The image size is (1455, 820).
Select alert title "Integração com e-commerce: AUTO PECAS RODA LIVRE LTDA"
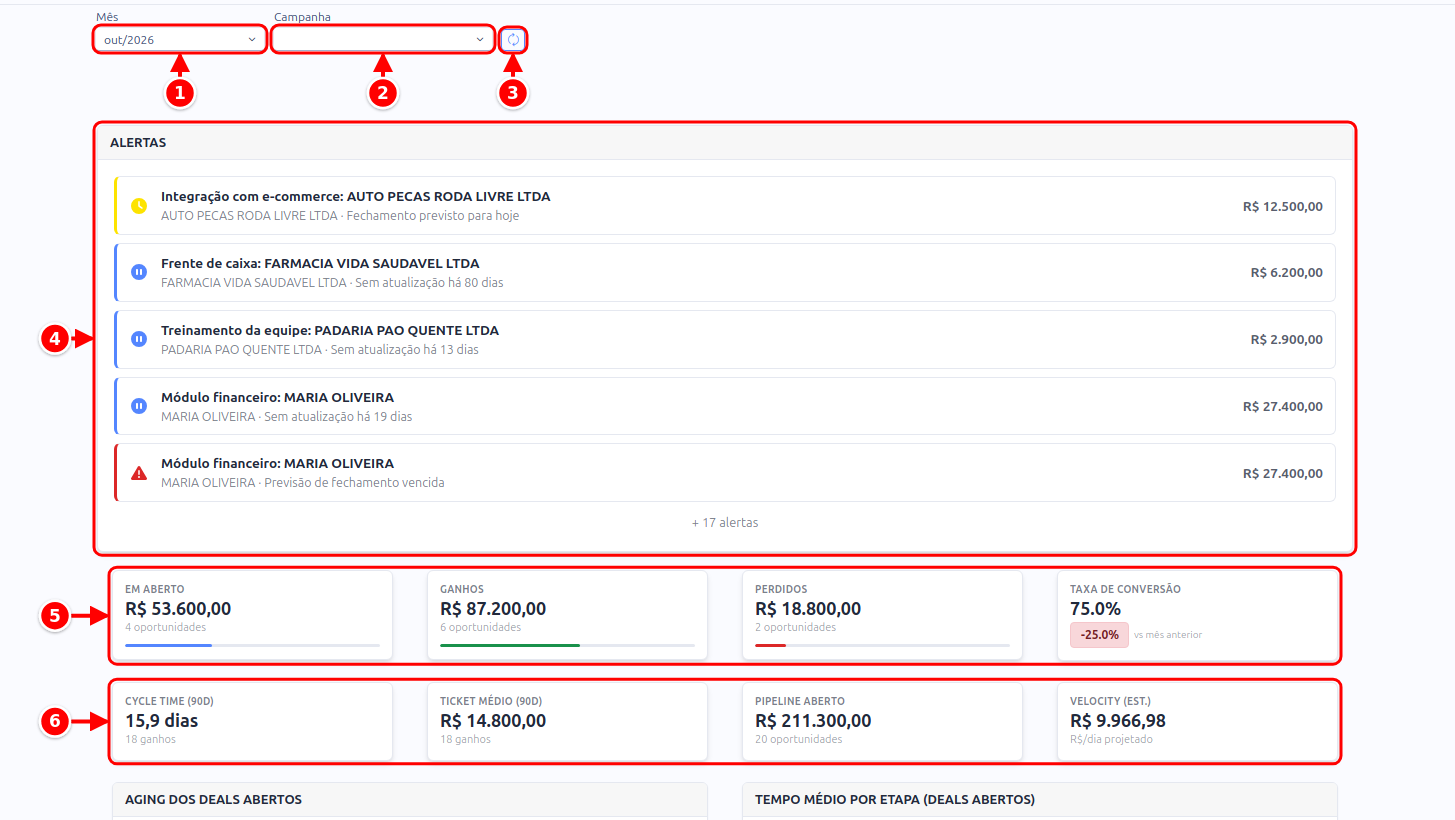click(x=355, y=196)
